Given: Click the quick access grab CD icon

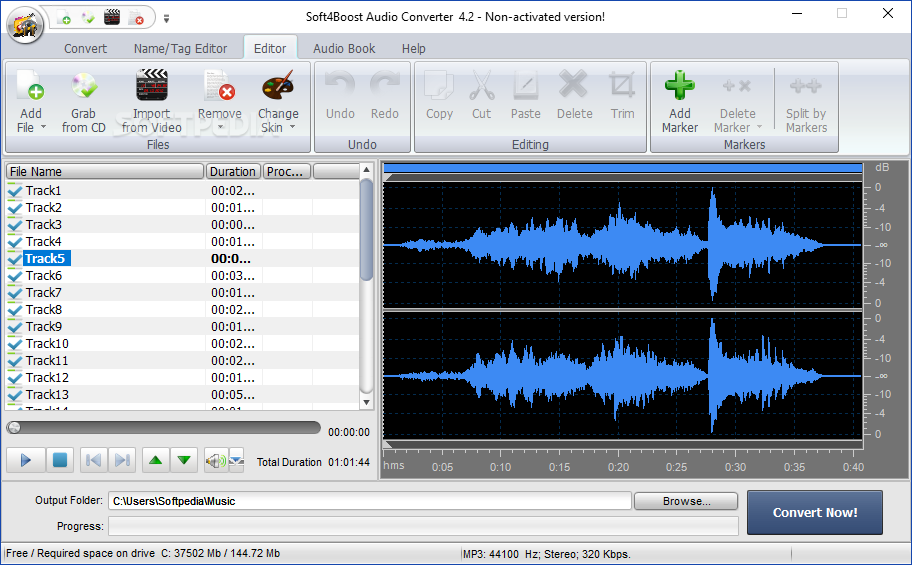Looking at the screenshot, I should click(x=88, y=17).
